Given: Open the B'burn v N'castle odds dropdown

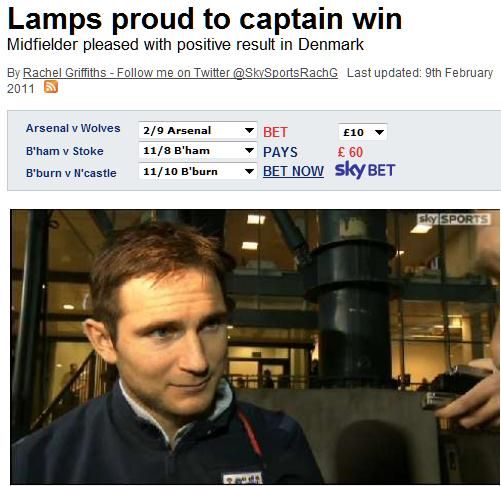Looking at the screenshot, I should pyautogui.click(x=198, y=171).
